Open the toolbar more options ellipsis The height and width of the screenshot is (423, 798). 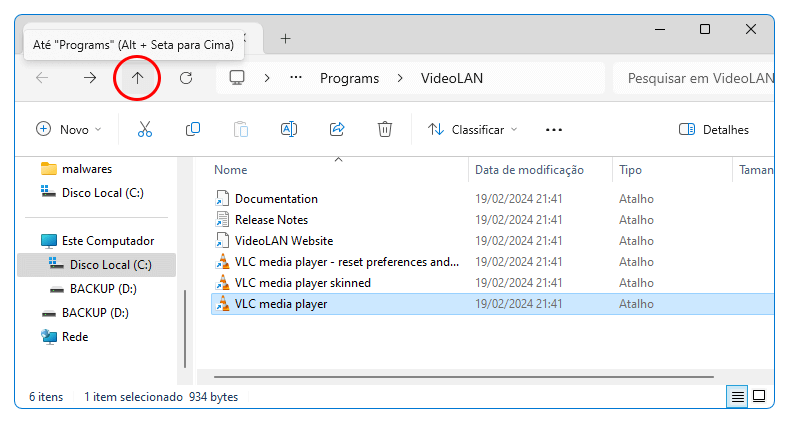[554, 130]
